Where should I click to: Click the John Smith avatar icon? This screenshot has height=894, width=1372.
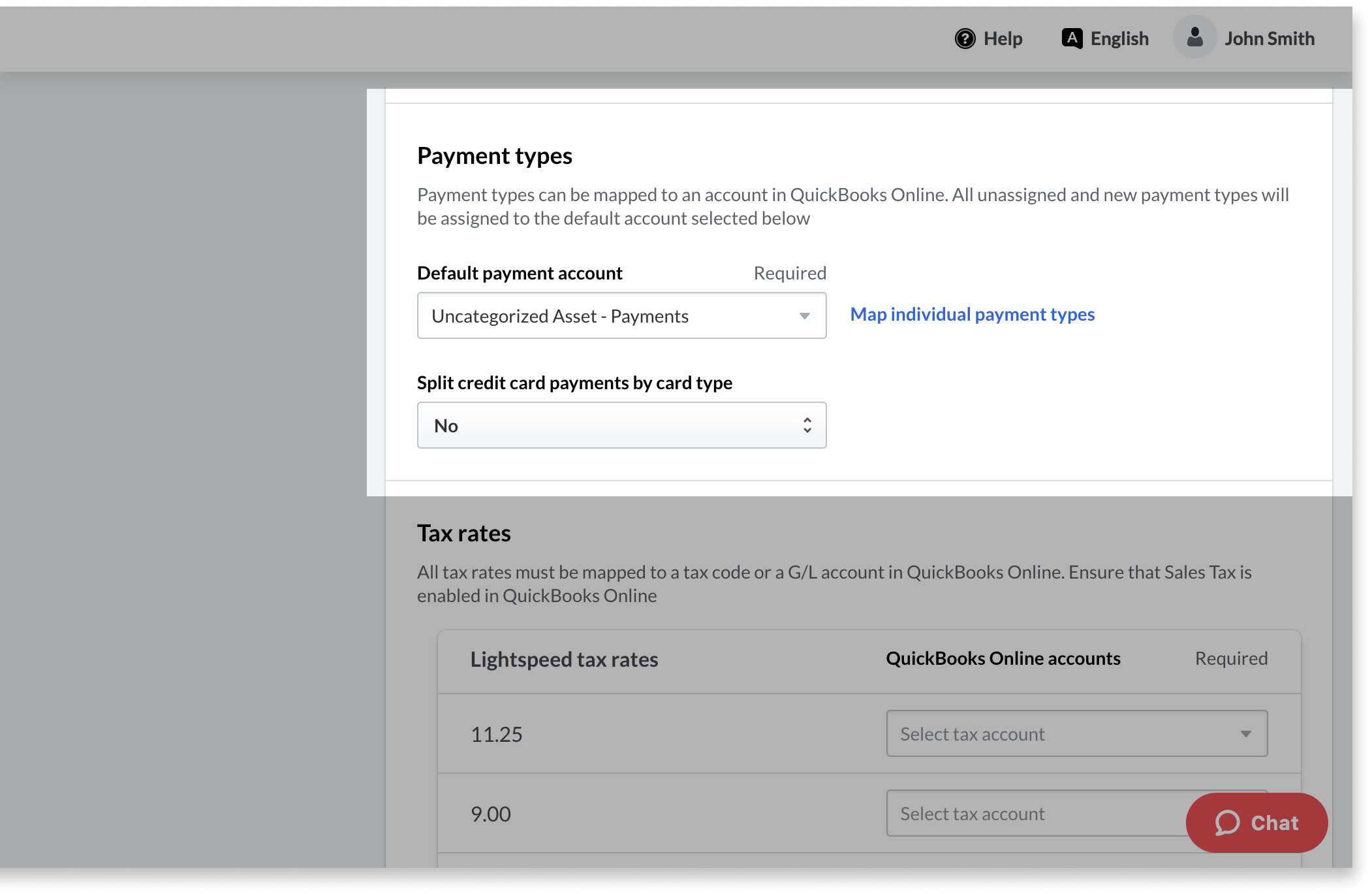tap(1194, 37)
